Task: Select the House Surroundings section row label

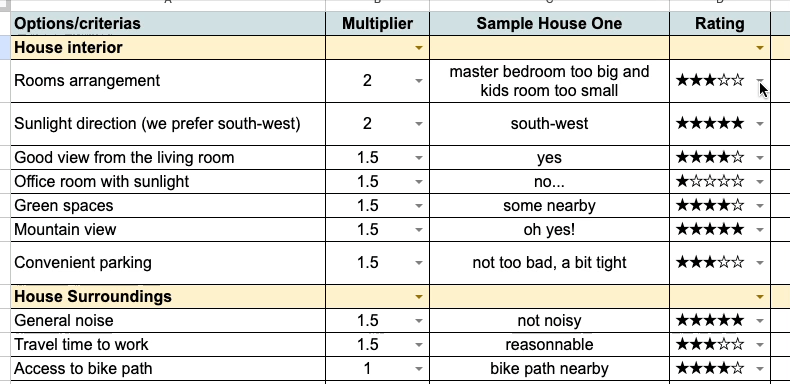Action: point(168,297)
